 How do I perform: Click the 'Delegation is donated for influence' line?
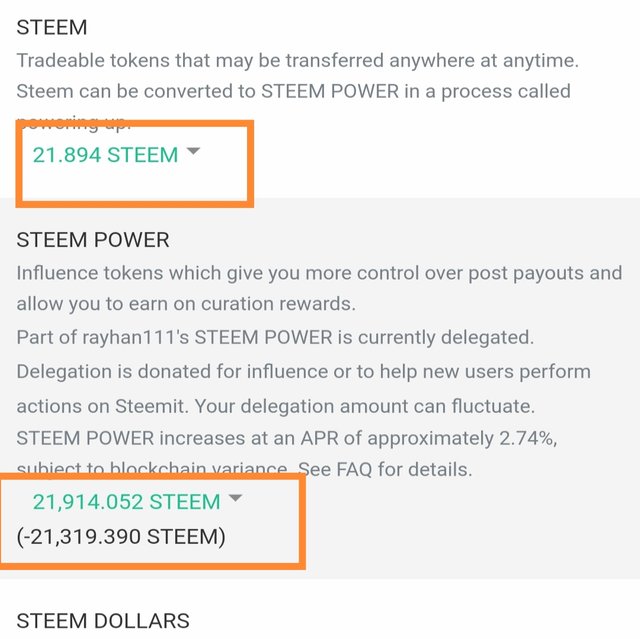[x=303, y=372]
